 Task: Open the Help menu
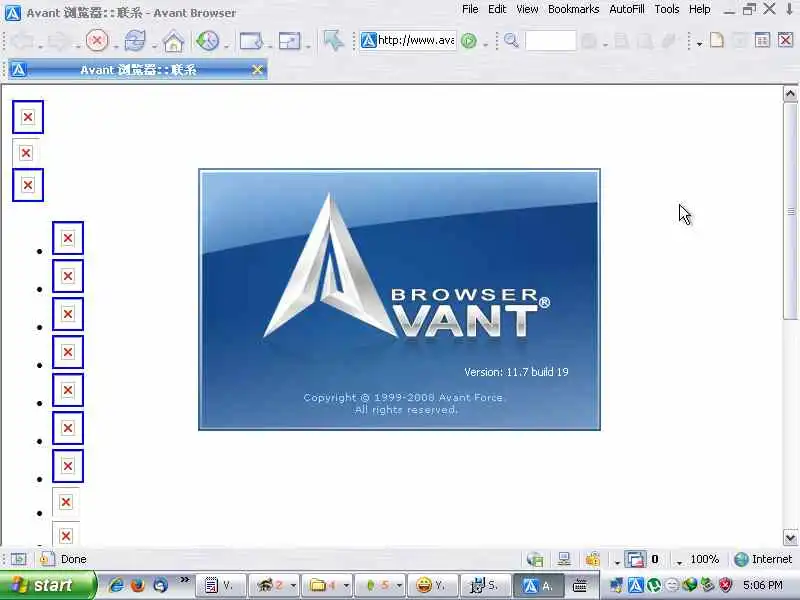click(x=699, y=9)
